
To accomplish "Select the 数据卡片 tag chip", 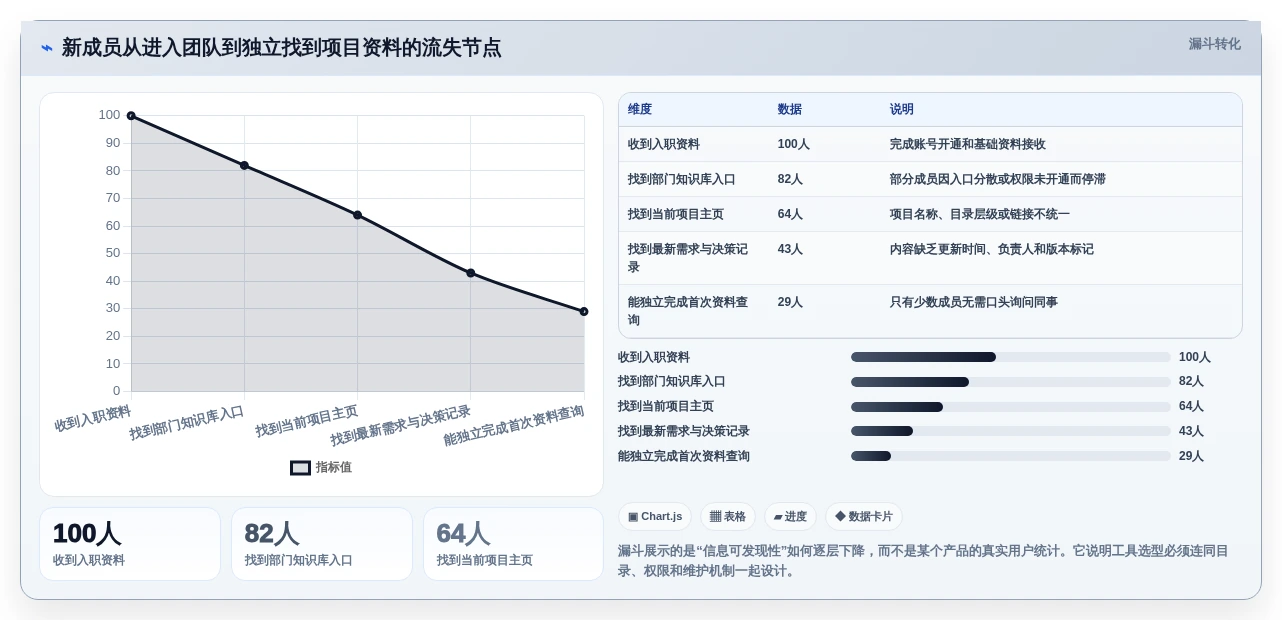I will point(864,516).
